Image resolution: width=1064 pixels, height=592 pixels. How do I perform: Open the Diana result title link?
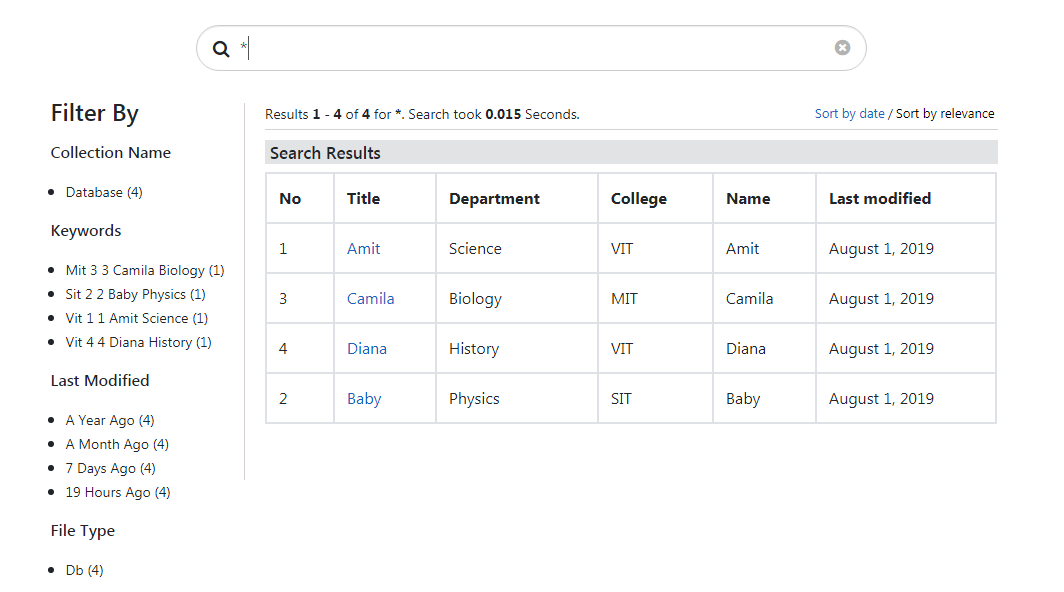tap(366, 349)
